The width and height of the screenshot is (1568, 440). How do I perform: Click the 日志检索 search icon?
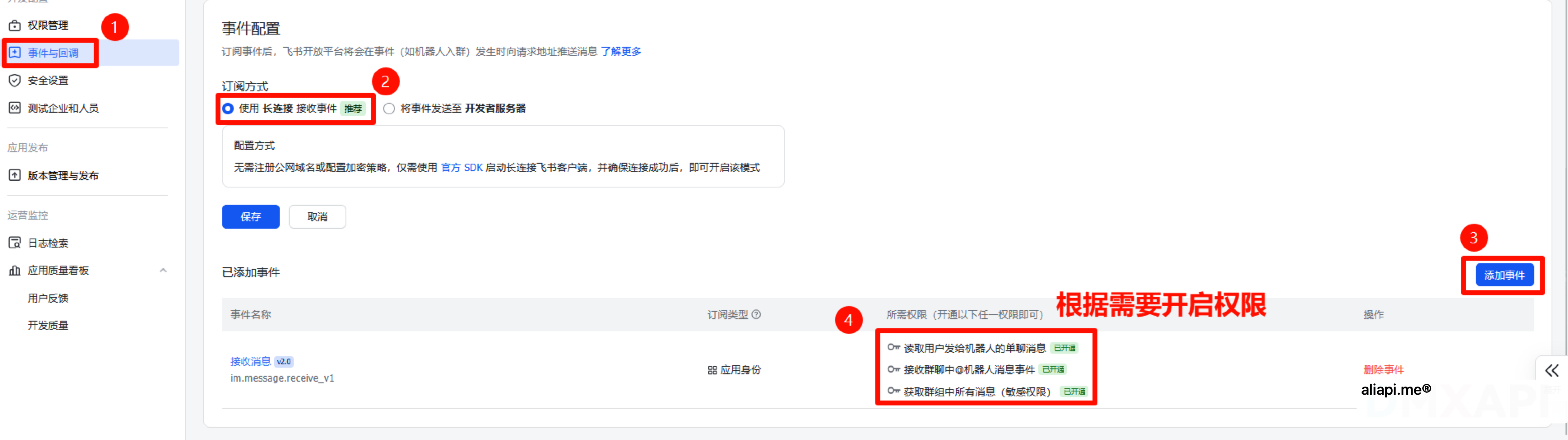15,243
